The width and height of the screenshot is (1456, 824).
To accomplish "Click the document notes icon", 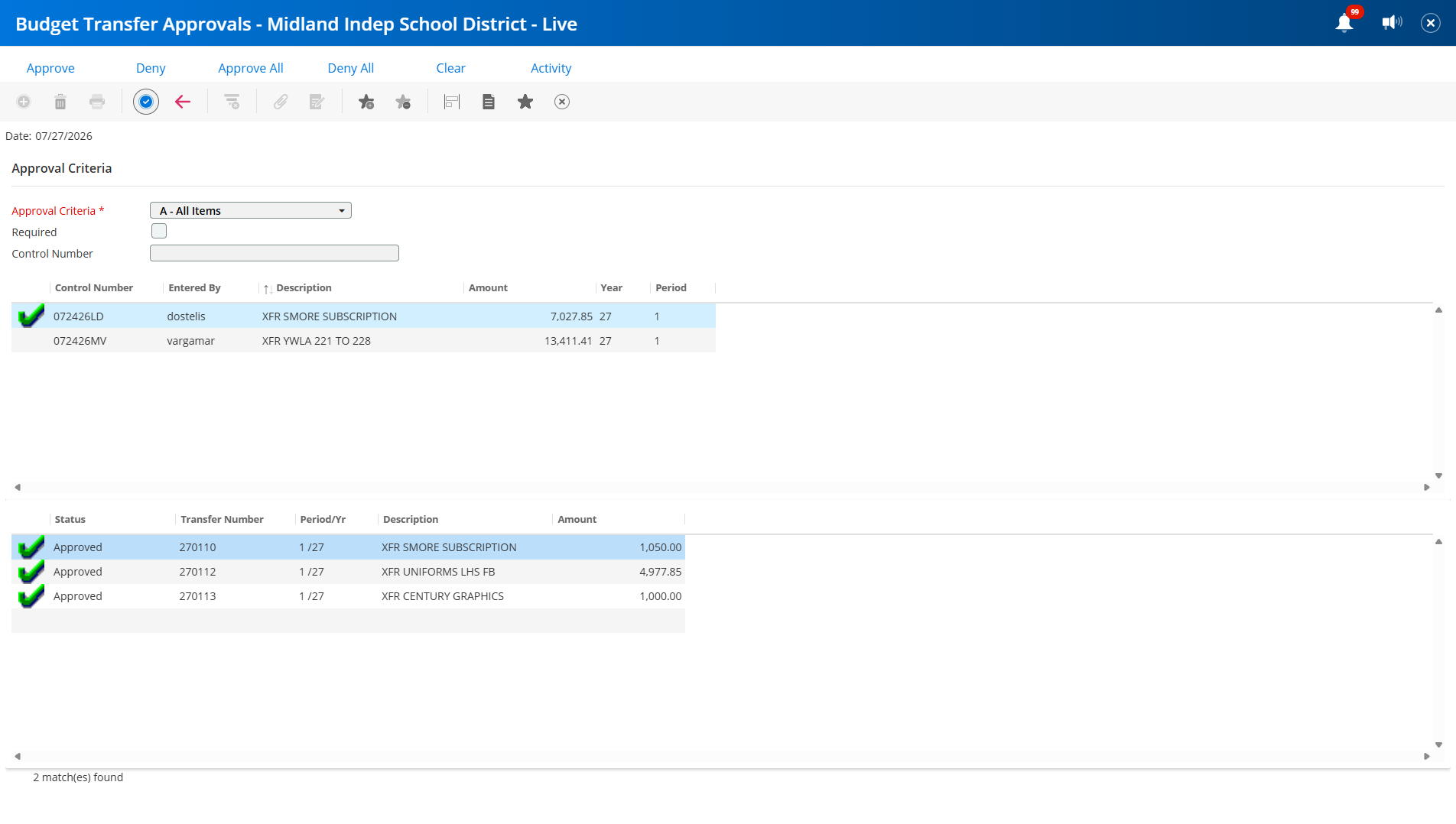I will click(489, 102).
